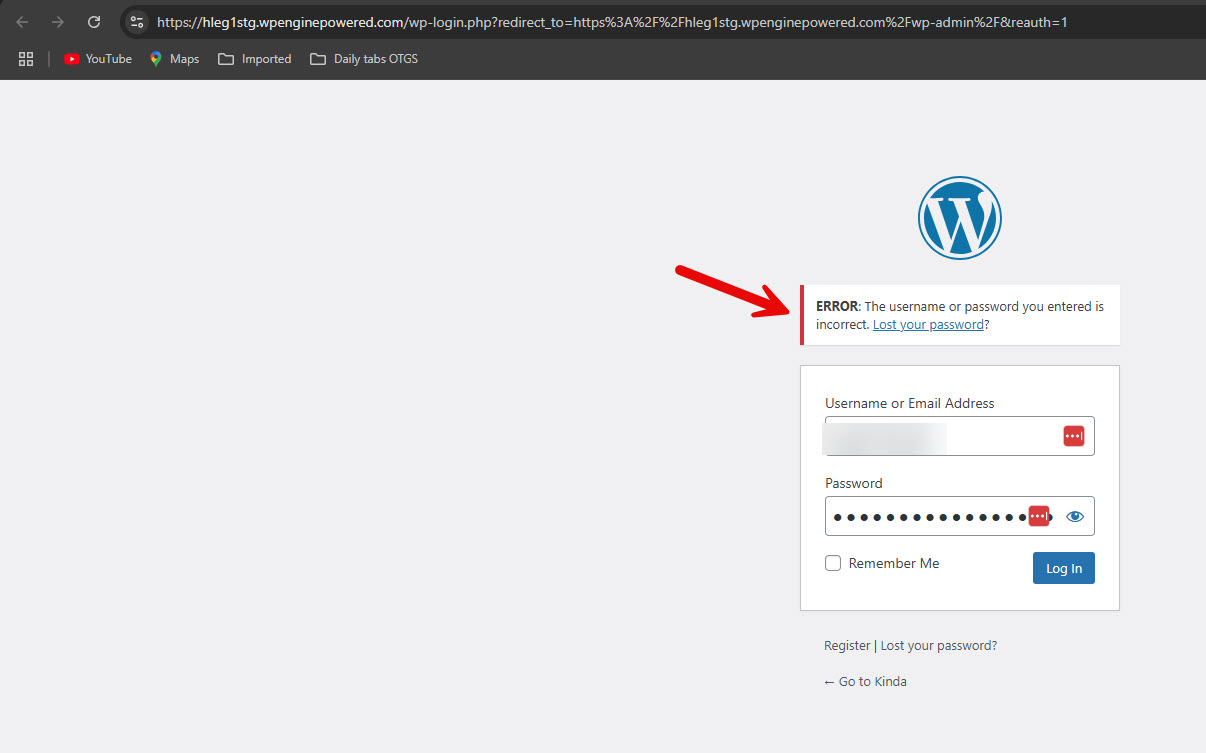
Task: Click password manager icon in password field
Action: (1039, 516)
